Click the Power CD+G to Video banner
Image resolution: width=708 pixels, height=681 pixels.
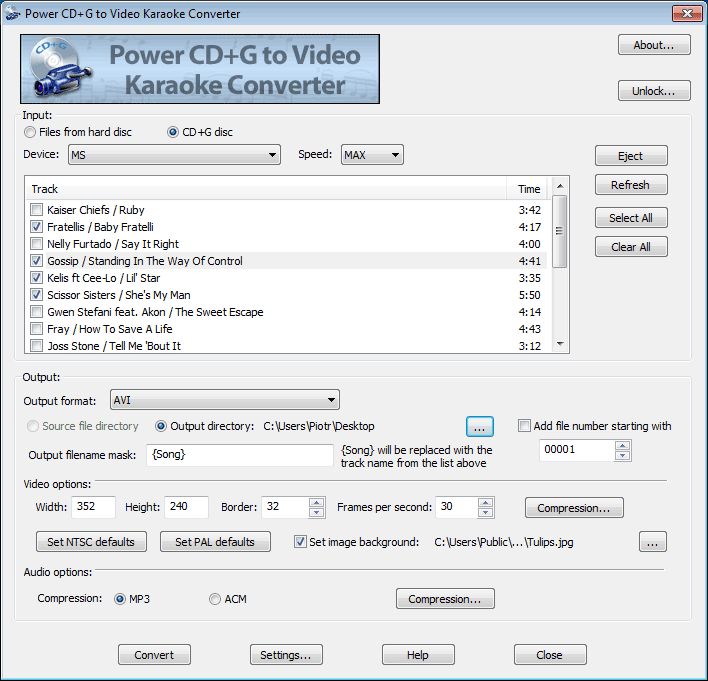[200, 69]
